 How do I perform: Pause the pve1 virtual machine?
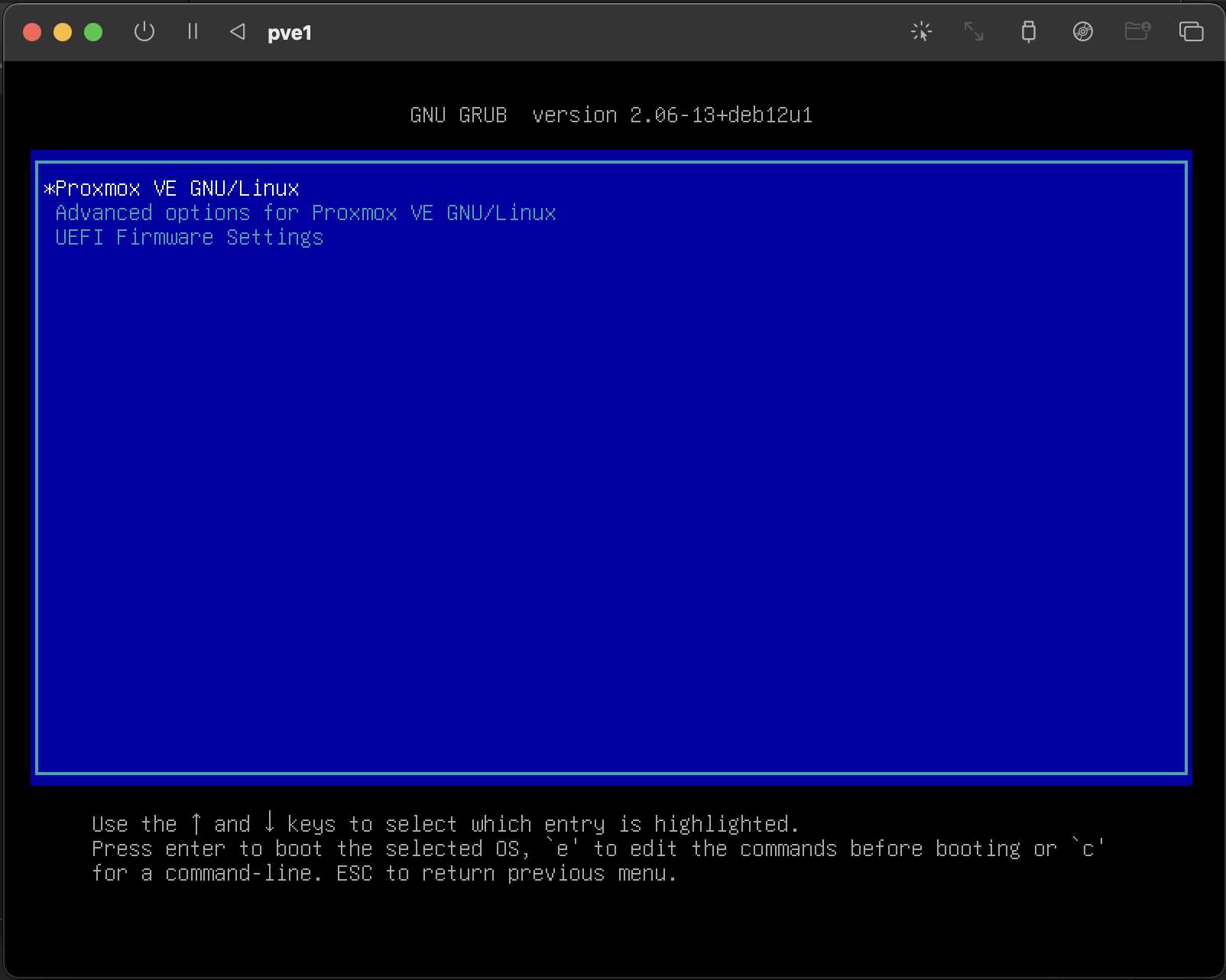tap(193, 31)
